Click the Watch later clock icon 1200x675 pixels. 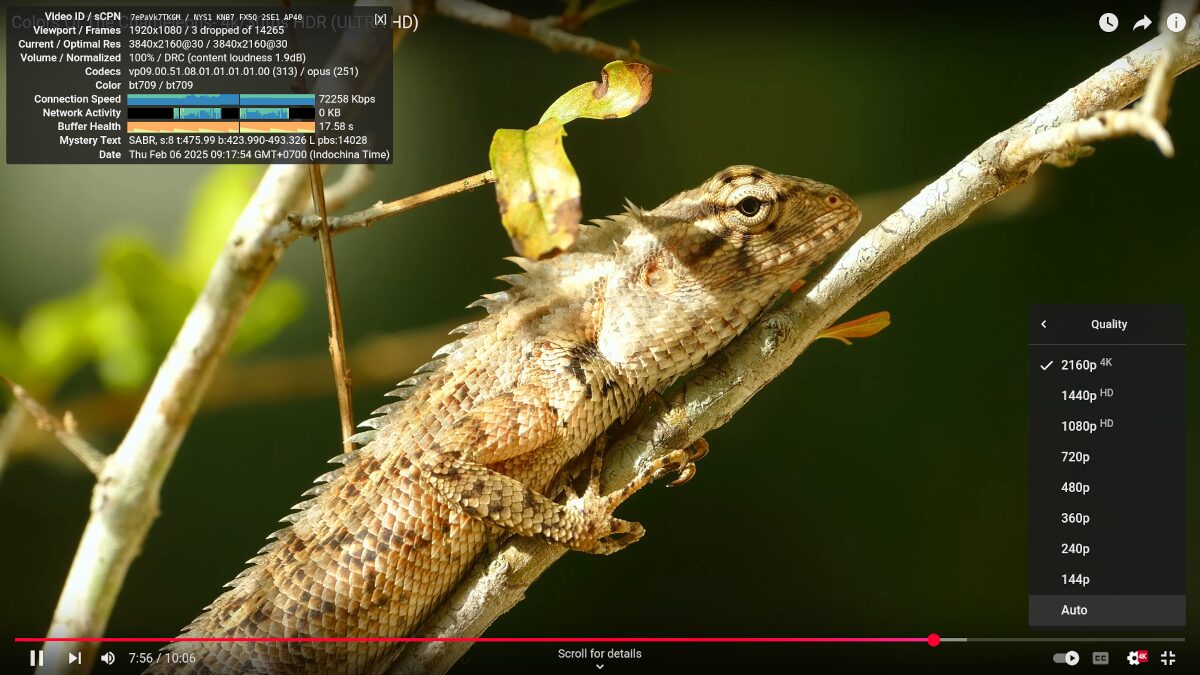click(x=1109, y=22)
